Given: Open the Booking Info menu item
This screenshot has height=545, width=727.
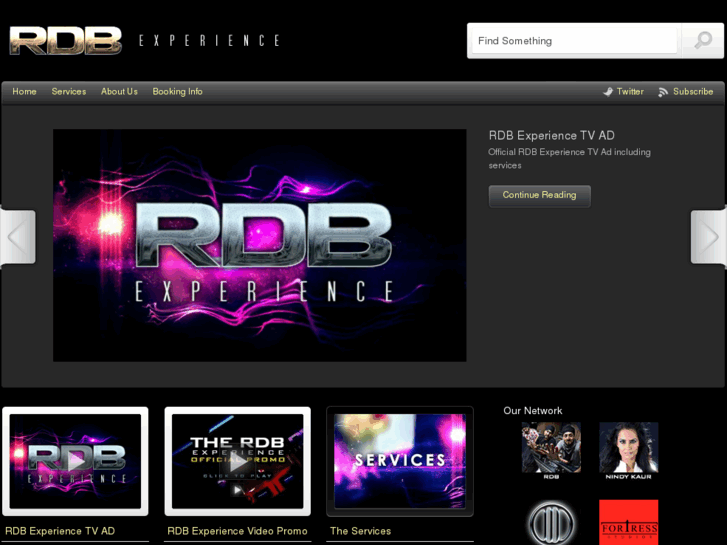Looking at the screenshot, I should tap(178, 91).
